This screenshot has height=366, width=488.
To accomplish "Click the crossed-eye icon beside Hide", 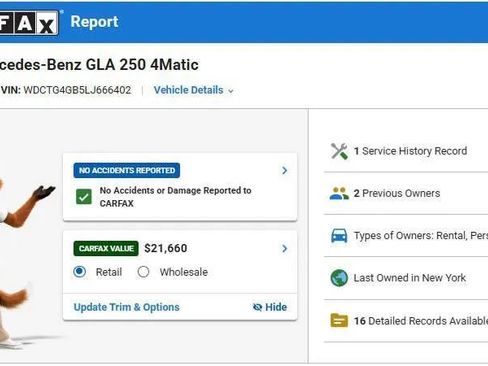I will pyautogui.click(x=257, y=307).
